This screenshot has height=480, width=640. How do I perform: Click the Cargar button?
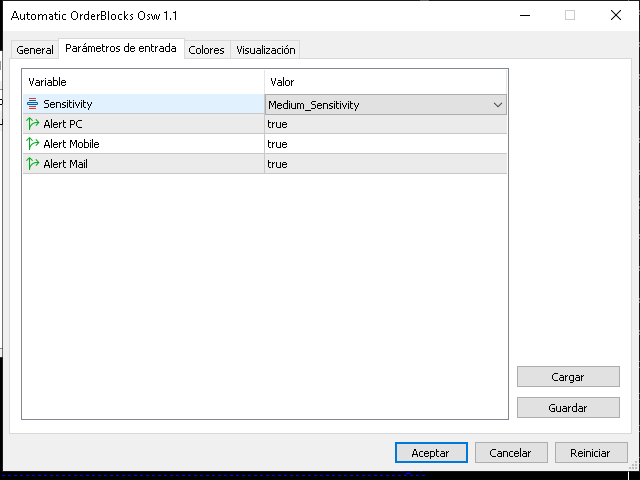568,377
